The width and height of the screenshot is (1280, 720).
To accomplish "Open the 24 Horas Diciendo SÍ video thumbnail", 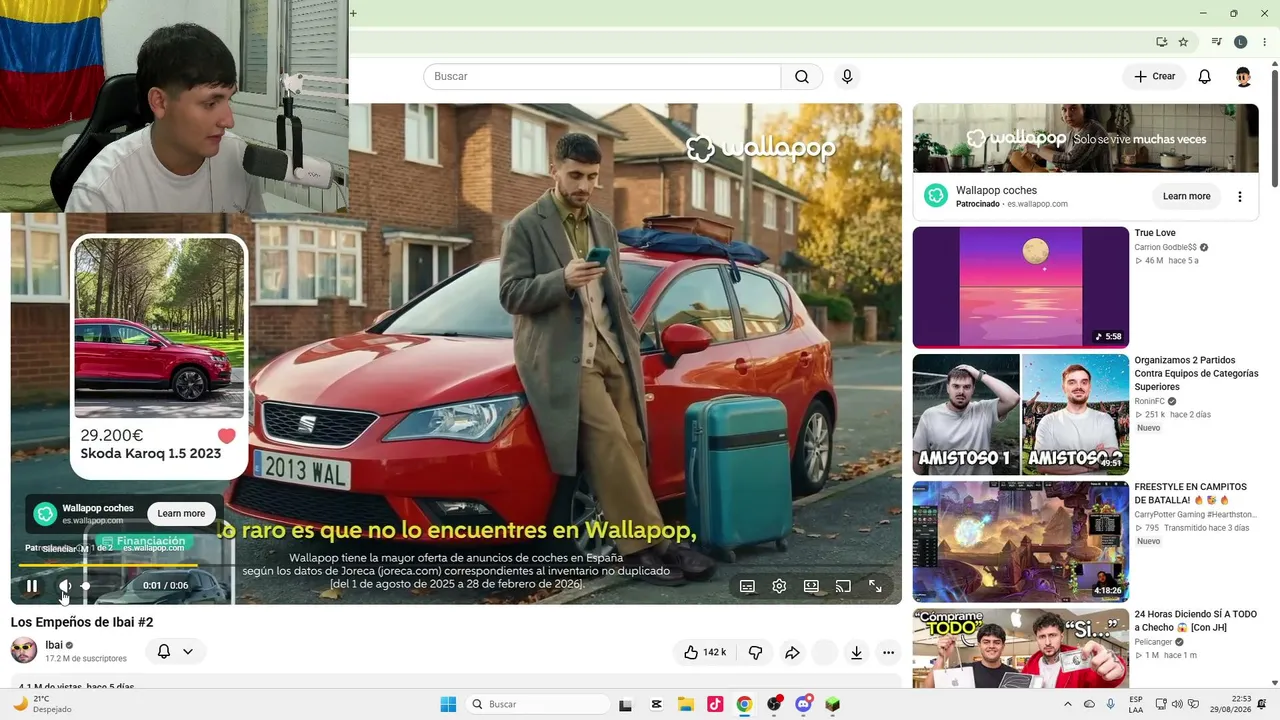I will 1021,648.
